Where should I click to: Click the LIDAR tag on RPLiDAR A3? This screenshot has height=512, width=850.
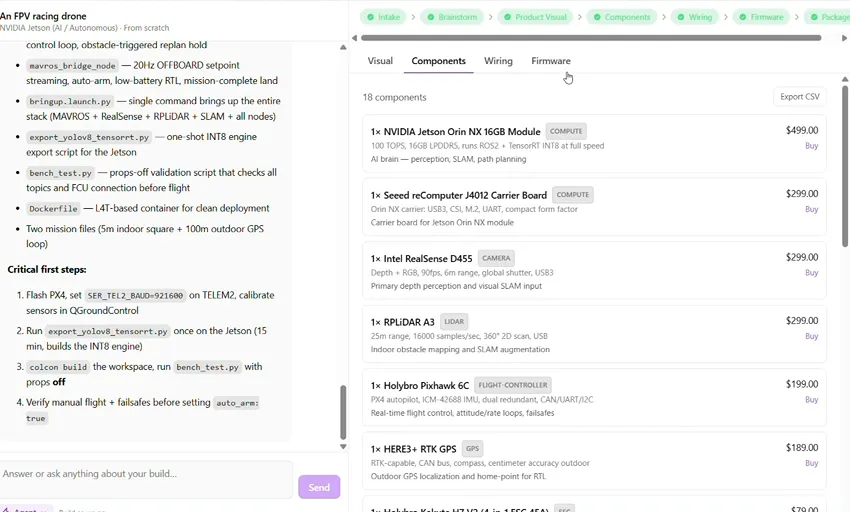pos(454,322)
